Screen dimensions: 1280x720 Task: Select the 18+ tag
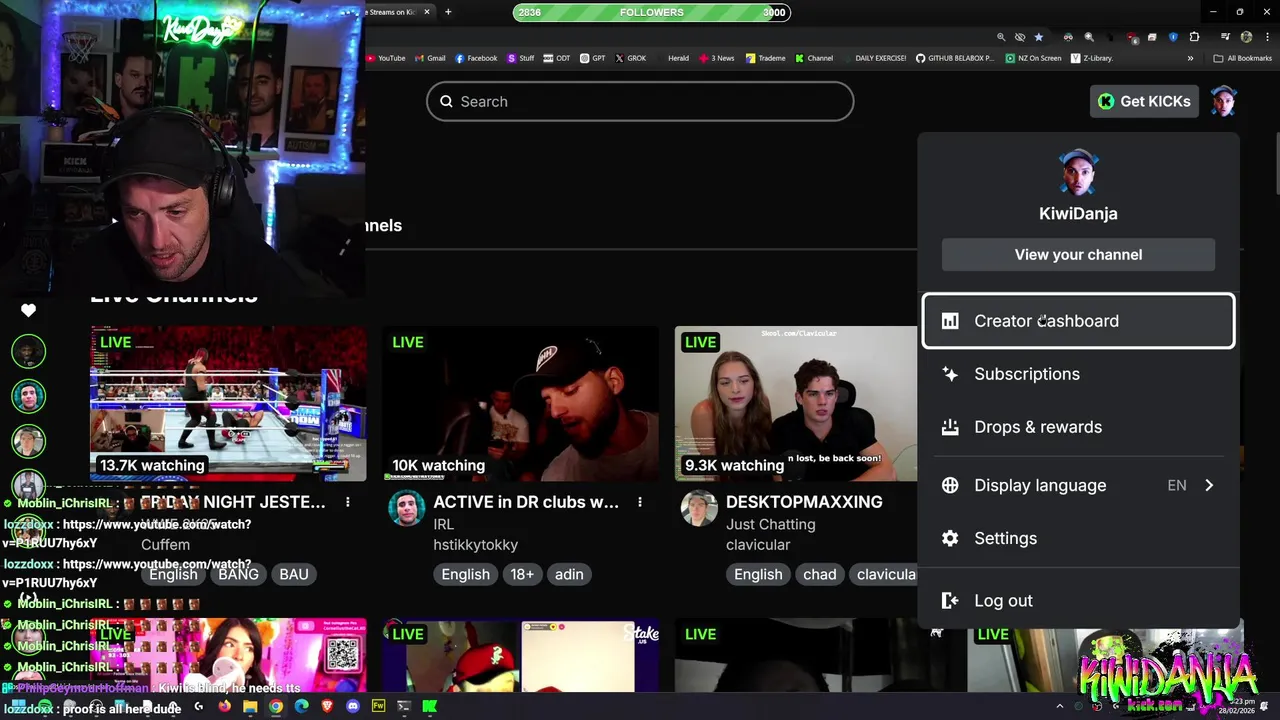tap(522, 574)
